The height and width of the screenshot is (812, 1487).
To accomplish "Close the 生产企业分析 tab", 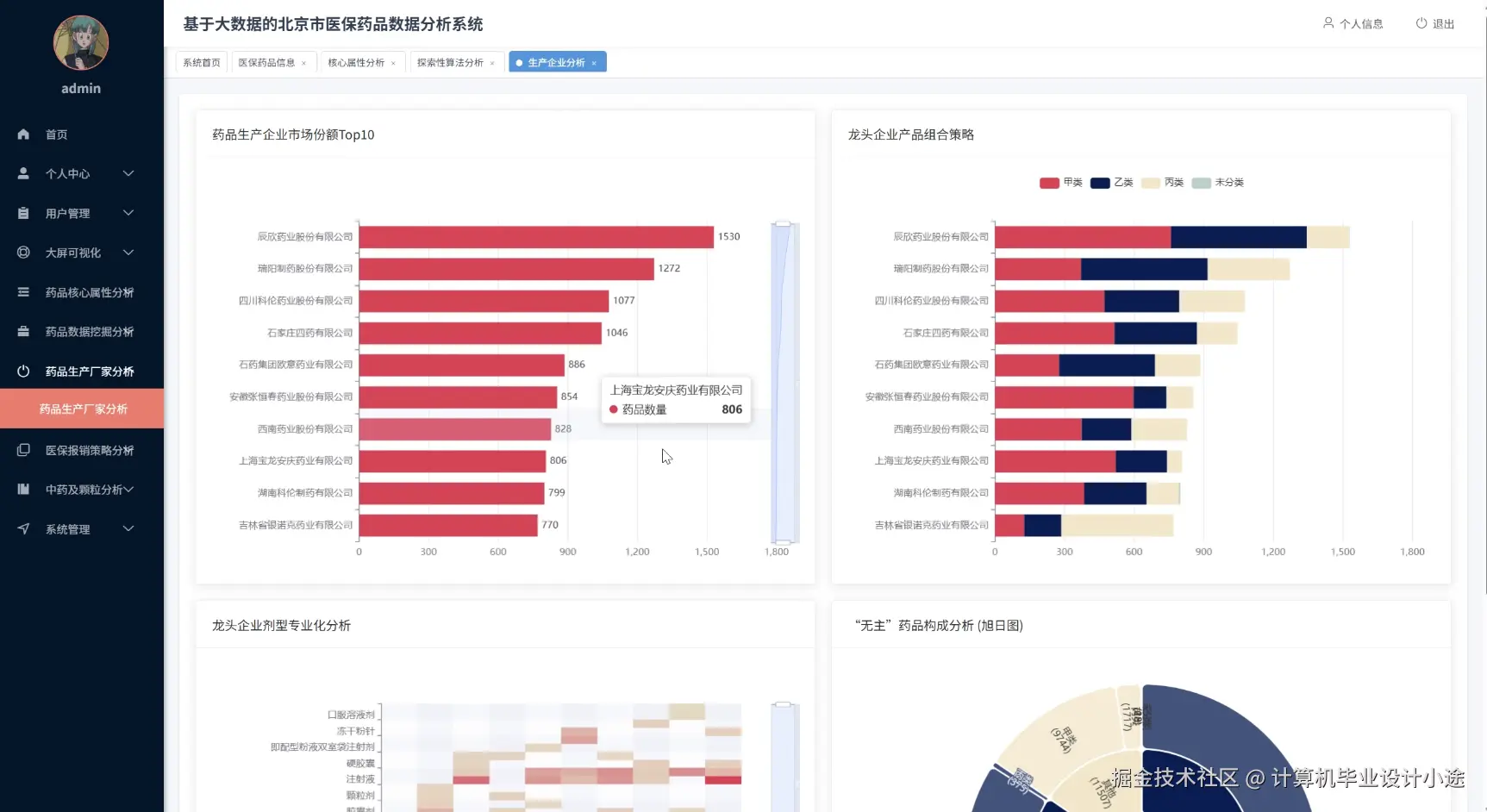I will (595, 63).
